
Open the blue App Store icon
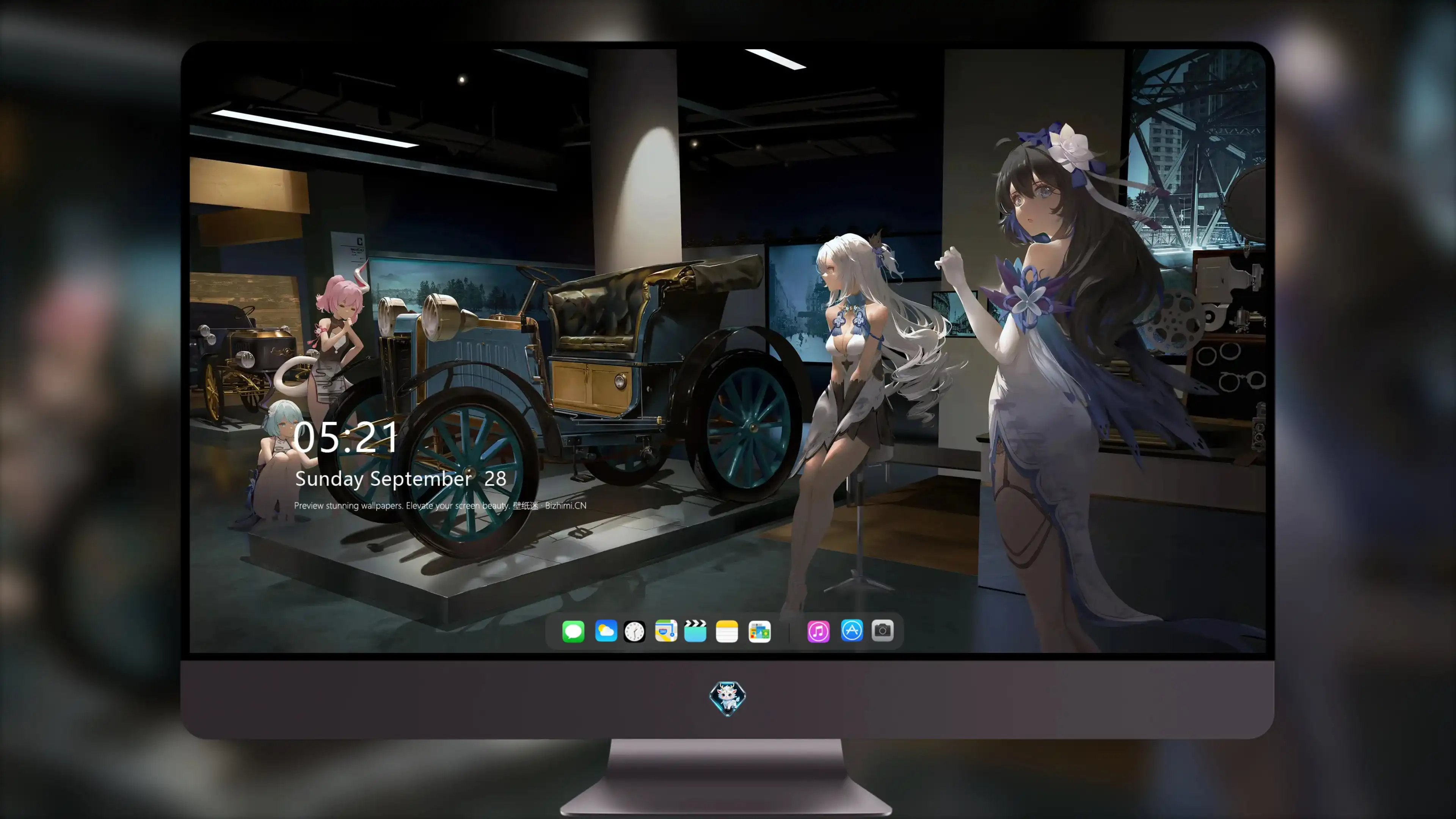[852, 630]
